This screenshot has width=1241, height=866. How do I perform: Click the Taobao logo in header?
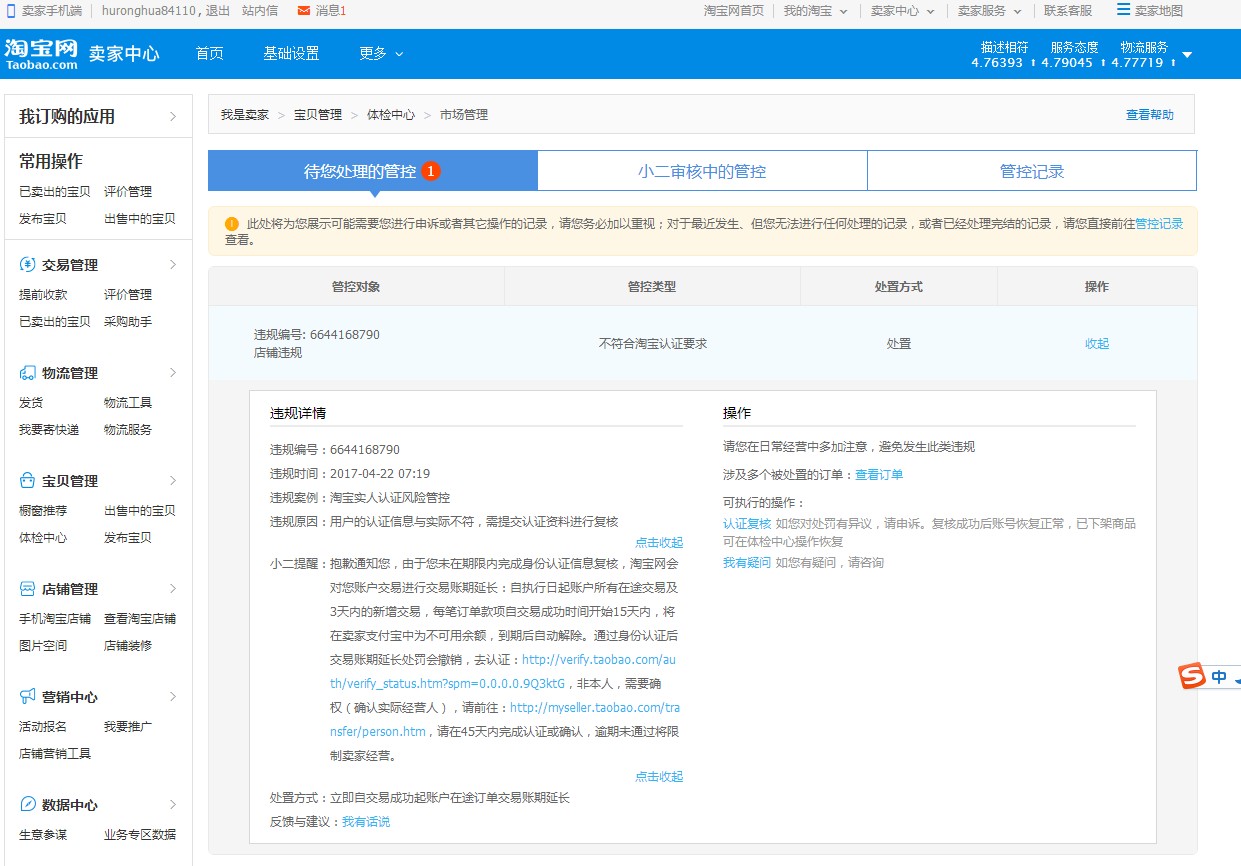click(x=41, y=54)
